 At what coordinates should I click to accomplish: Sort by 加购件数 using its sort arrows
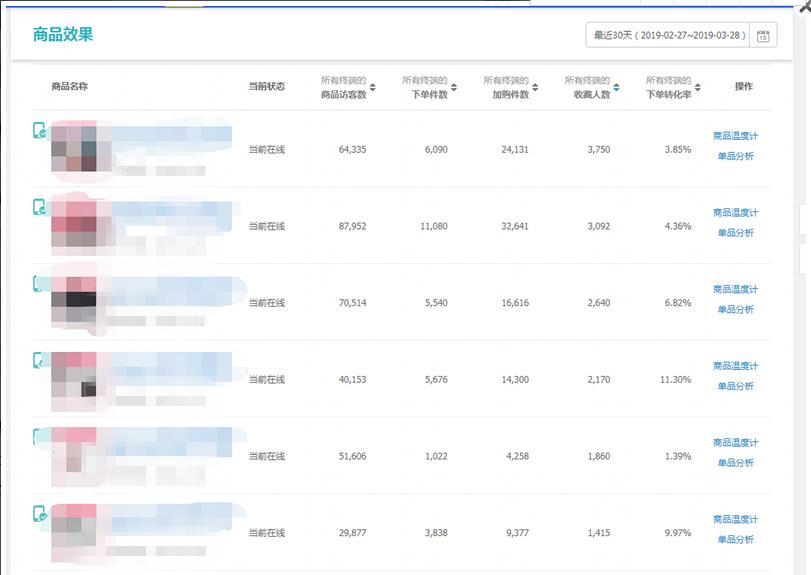click(535, 87)
